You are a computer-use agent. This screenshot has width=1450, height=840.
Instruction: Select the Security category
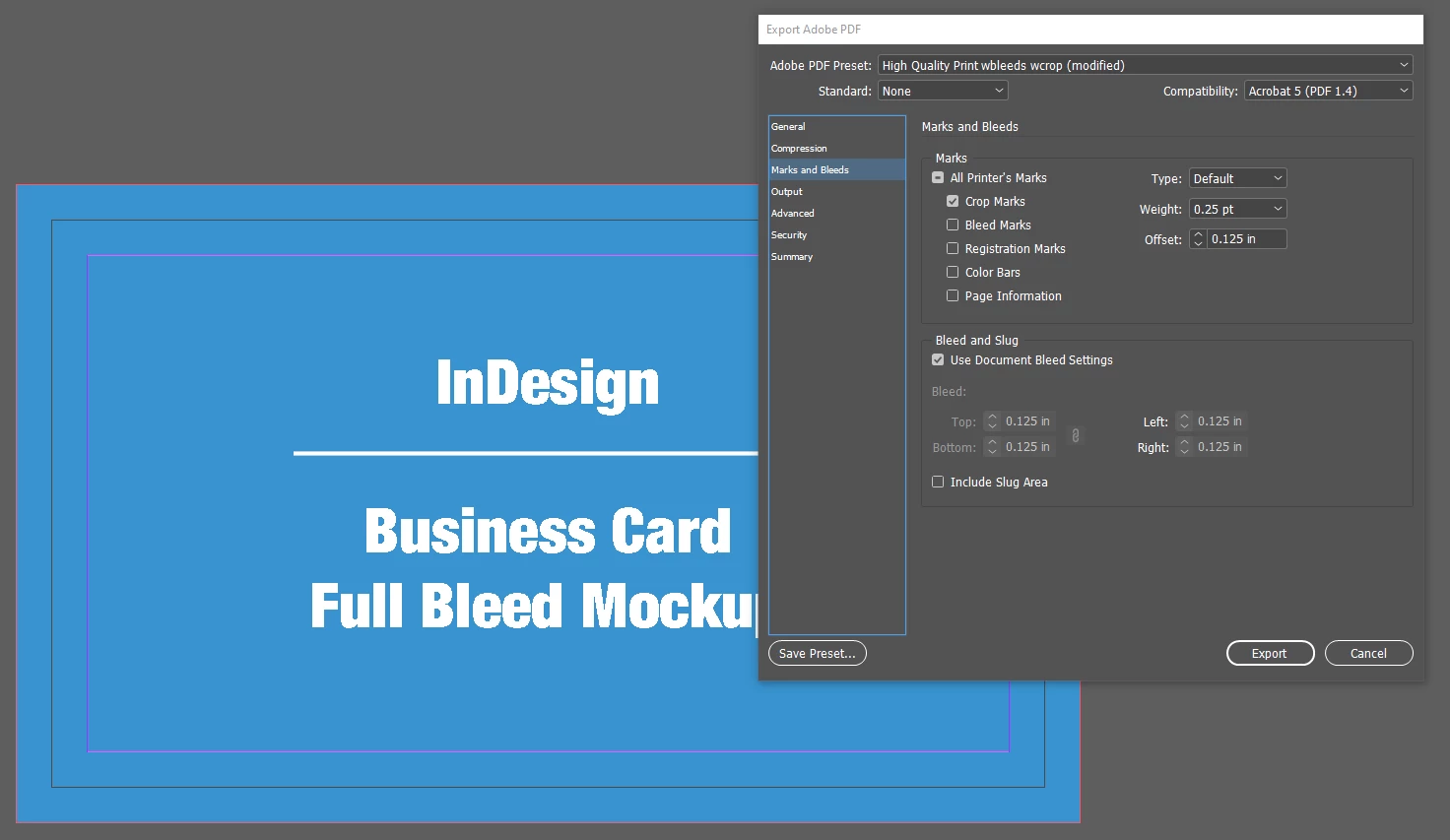tap(836, 235)
